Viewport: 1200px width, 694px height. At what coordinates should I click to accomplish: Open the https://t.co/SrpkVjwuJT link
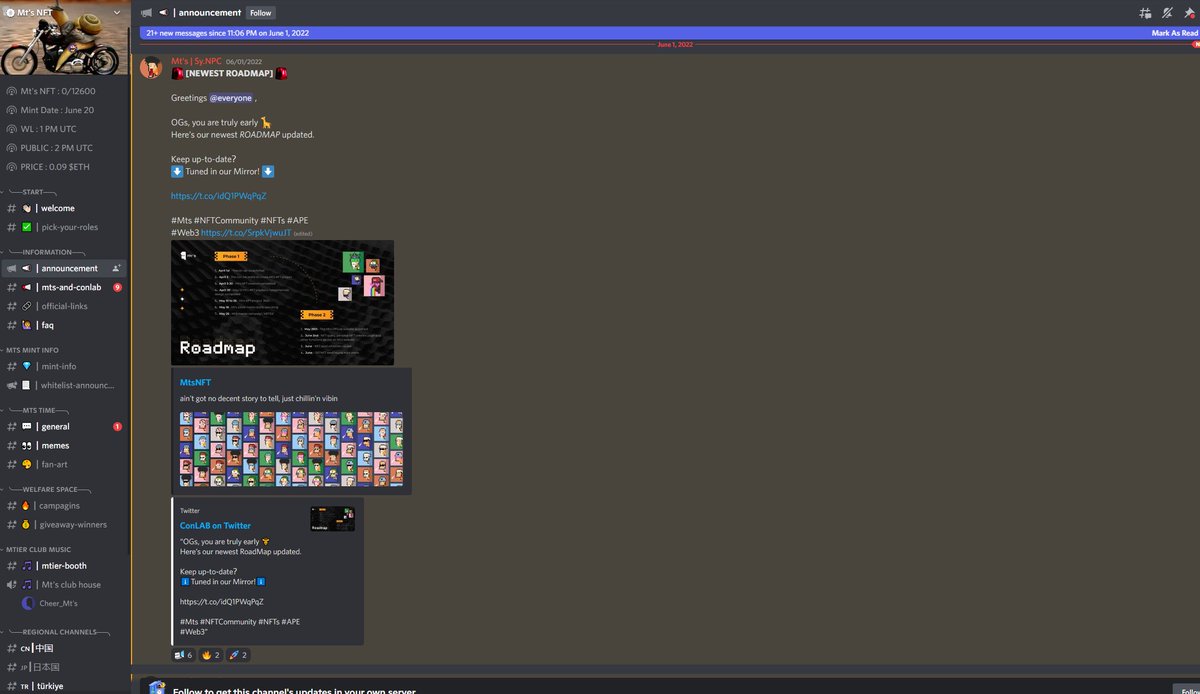[246, 232]
